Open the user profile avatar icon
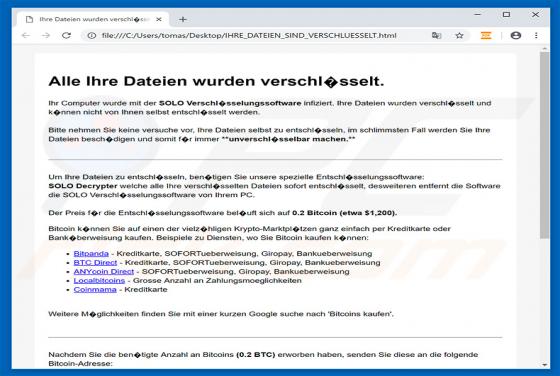 [516, 35]
